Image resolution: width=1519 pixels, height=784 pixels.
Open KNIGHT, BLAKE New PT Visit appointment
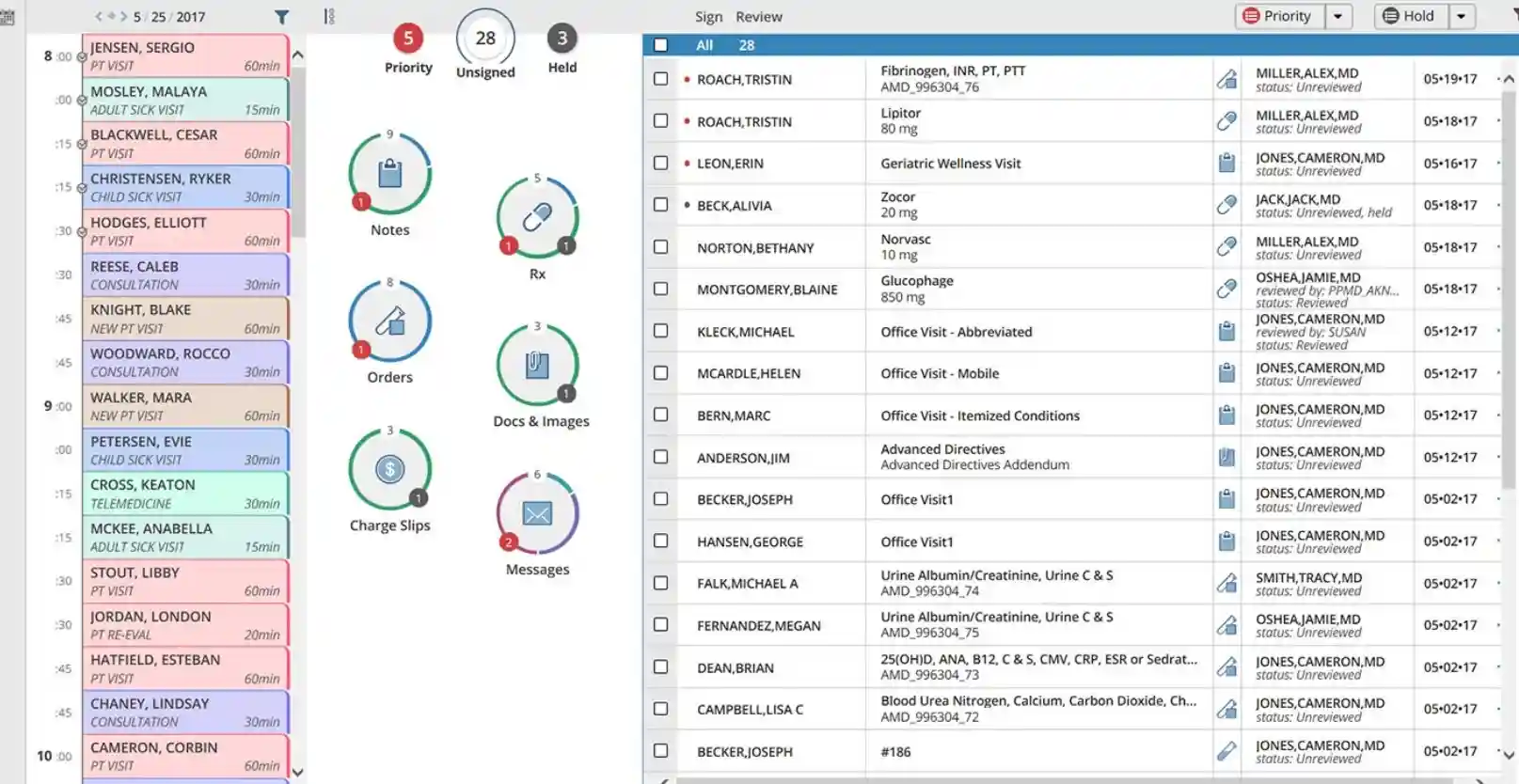point(185,319)
